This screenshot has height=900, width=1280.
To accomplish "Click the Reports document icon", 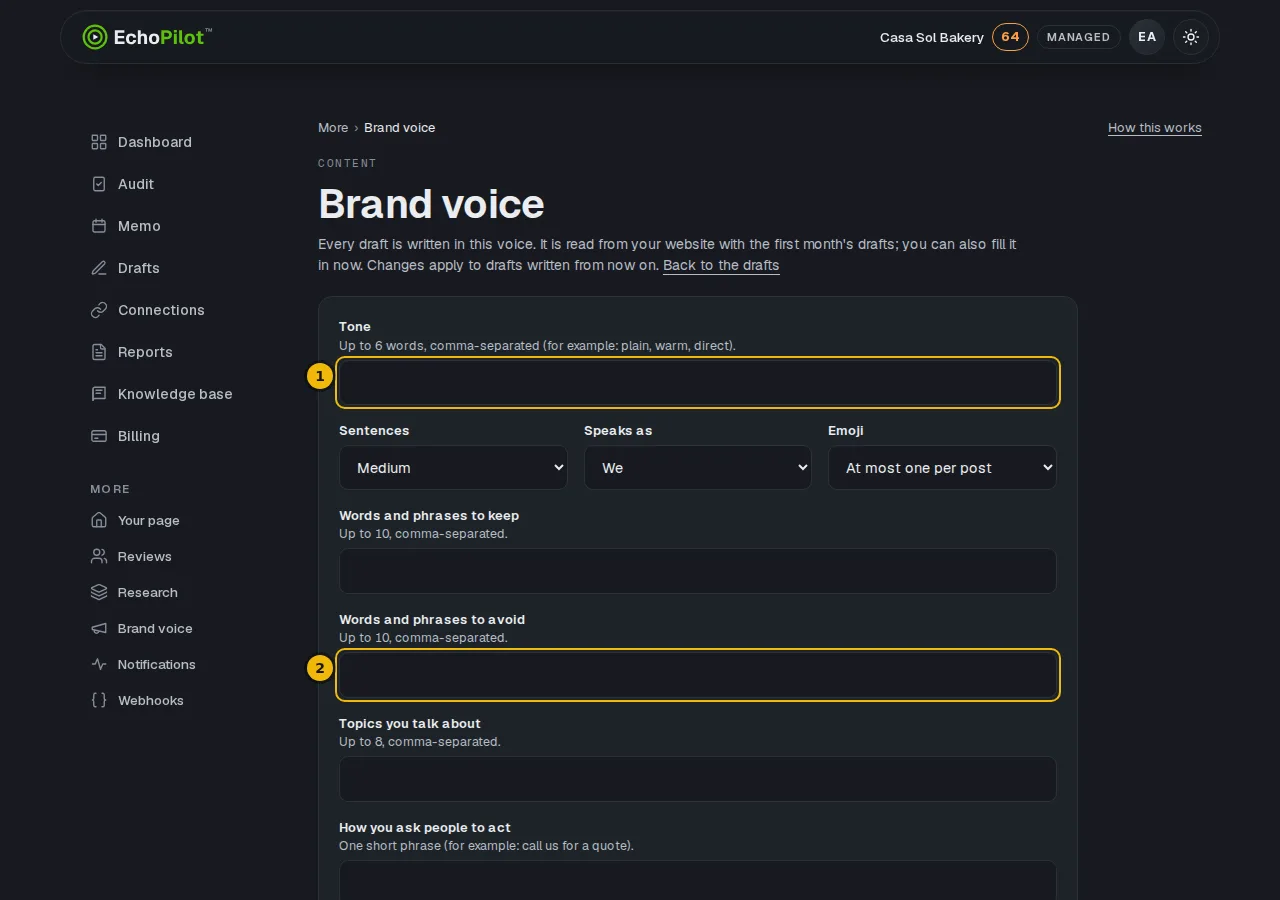I will click(99, 352).
